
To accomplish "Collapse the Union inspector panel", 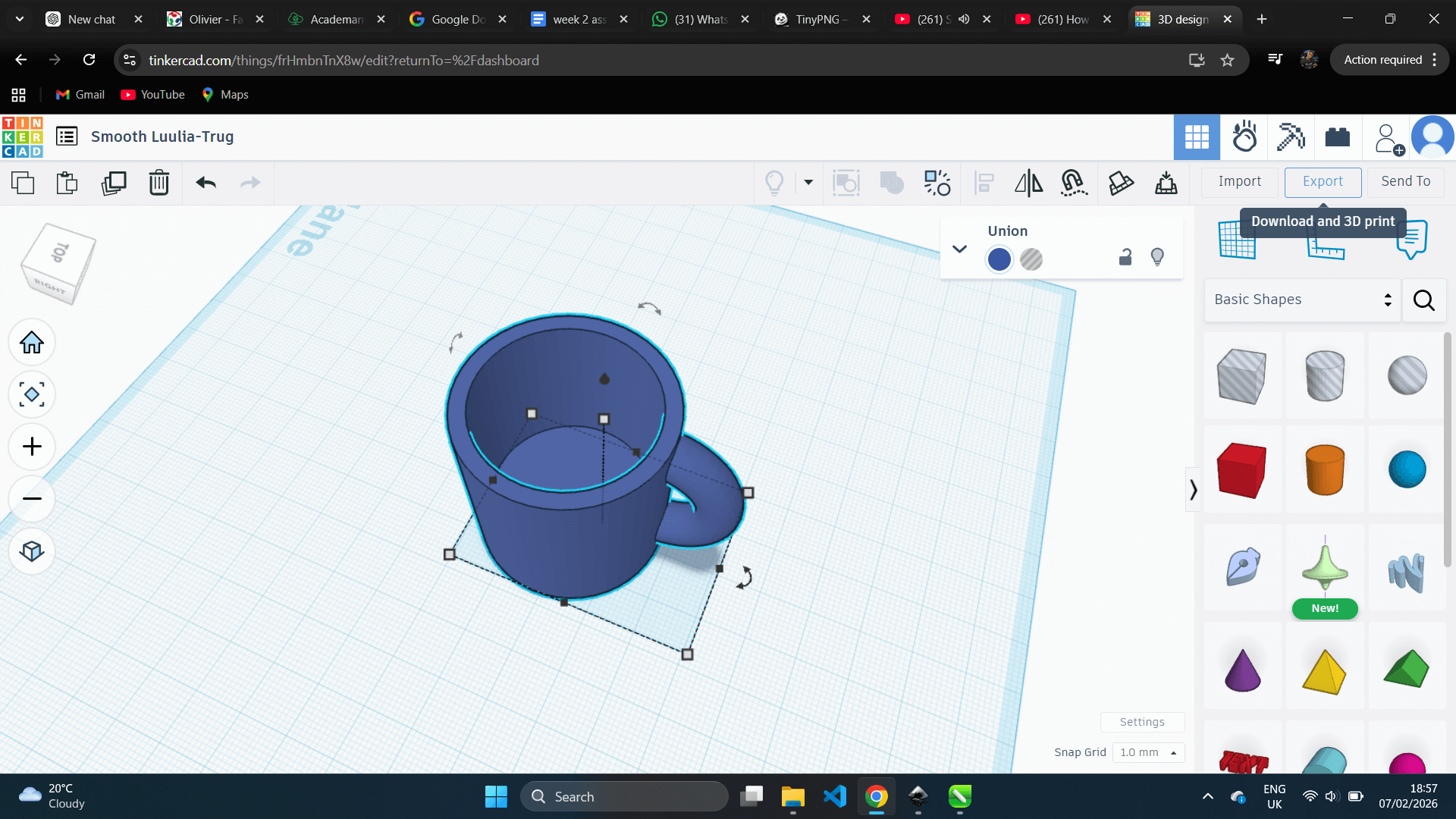I will pyautogui.click(x=959, y=249).
